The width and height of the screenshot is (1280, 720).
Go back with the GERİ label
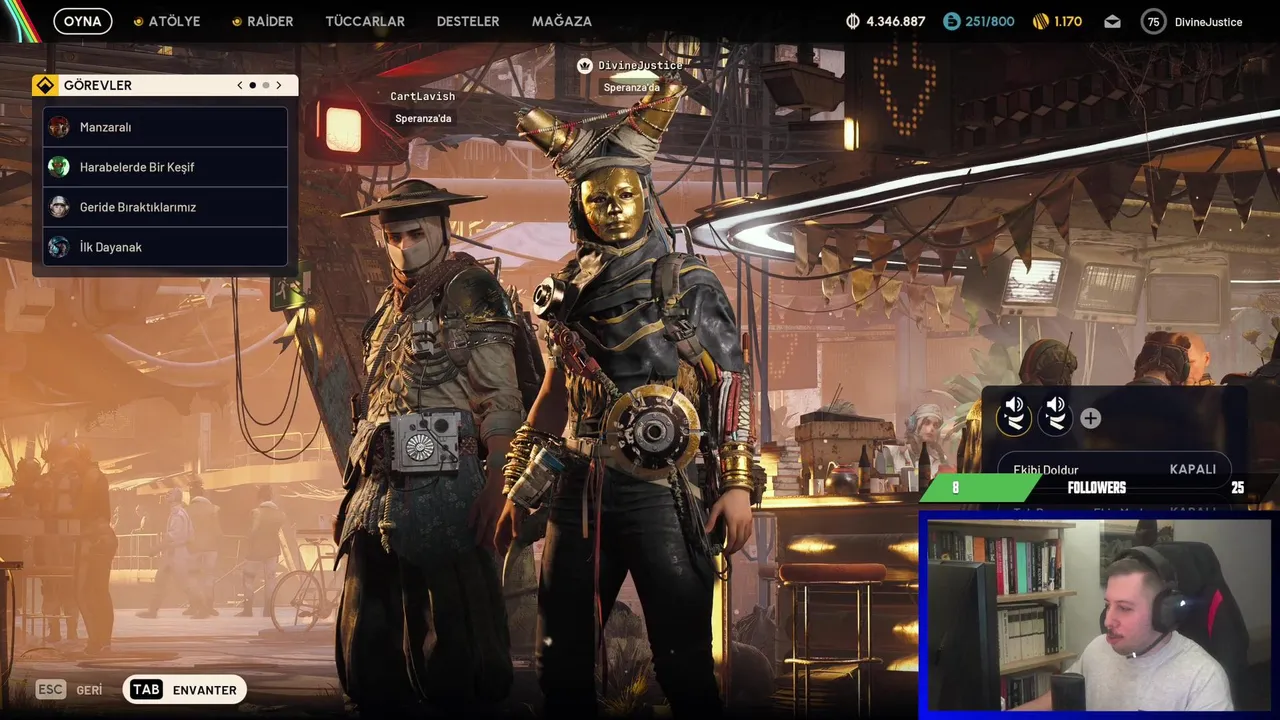[x=89, y=690]
